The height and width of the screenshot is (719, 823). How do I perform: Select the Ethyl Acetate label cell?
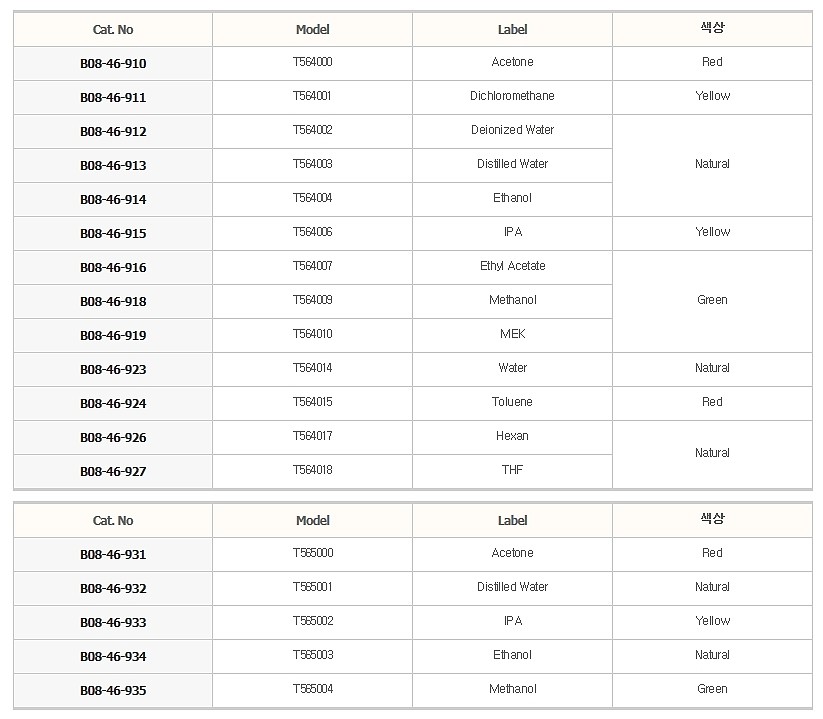point(512,266)
